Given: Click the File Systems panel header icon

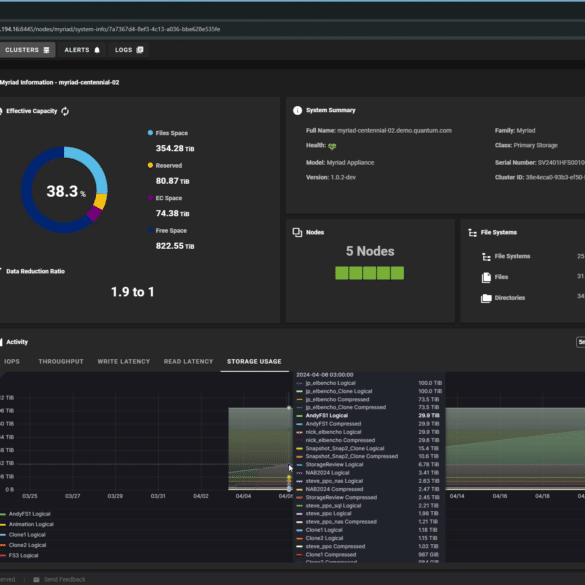Looking at the screenshot, I should pyautogui.click(x=472, y=233).
